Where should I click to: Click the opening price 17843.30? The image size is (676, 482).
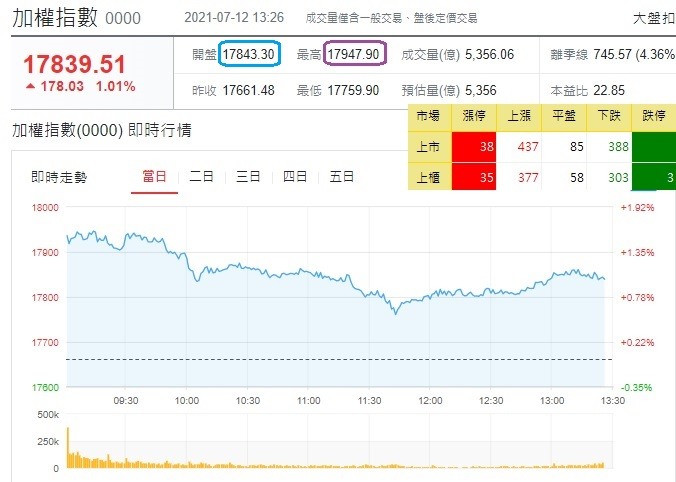click(x=250, y=54)
